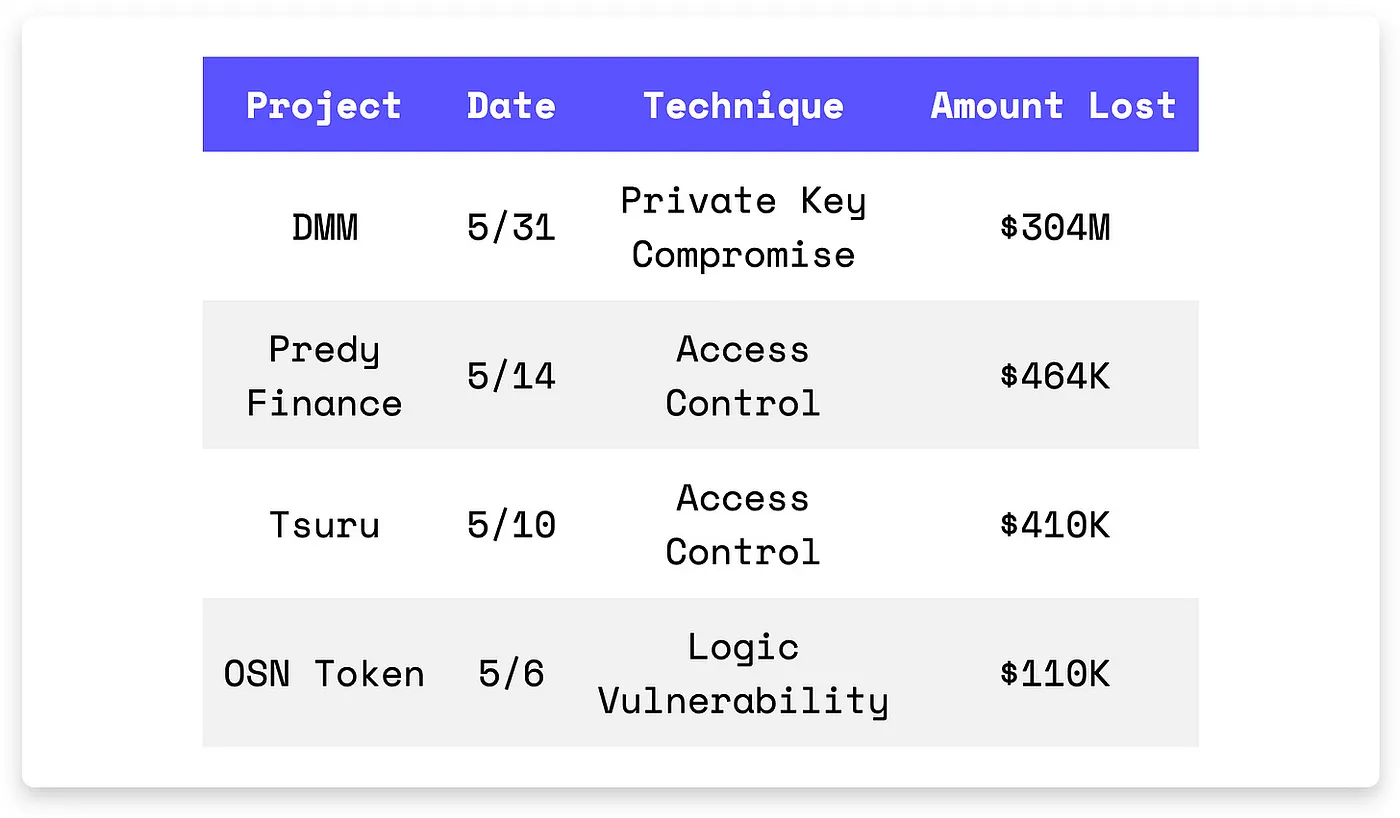The image size is (1400, 818).
Task: Click the Private Key Compromise cell
Action: 743,228
